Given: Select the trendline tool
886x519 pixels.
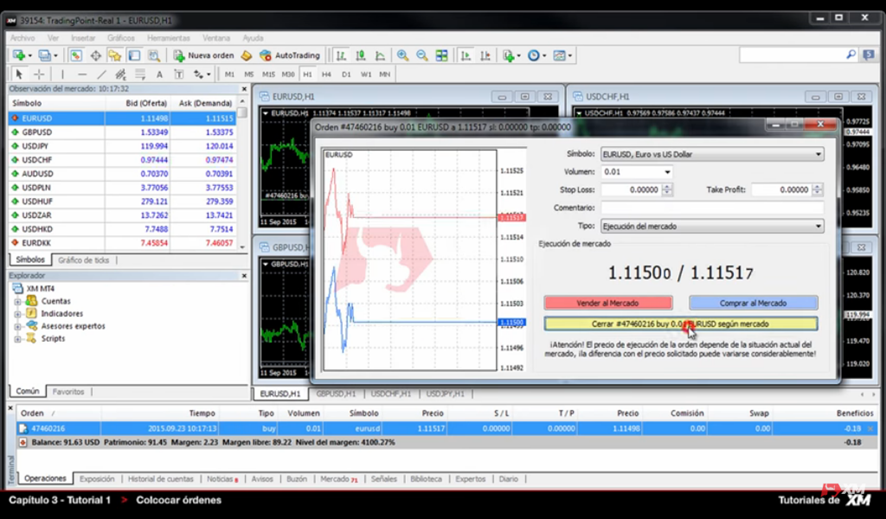Looking at the screenshot, I should (x=101, y=74).
